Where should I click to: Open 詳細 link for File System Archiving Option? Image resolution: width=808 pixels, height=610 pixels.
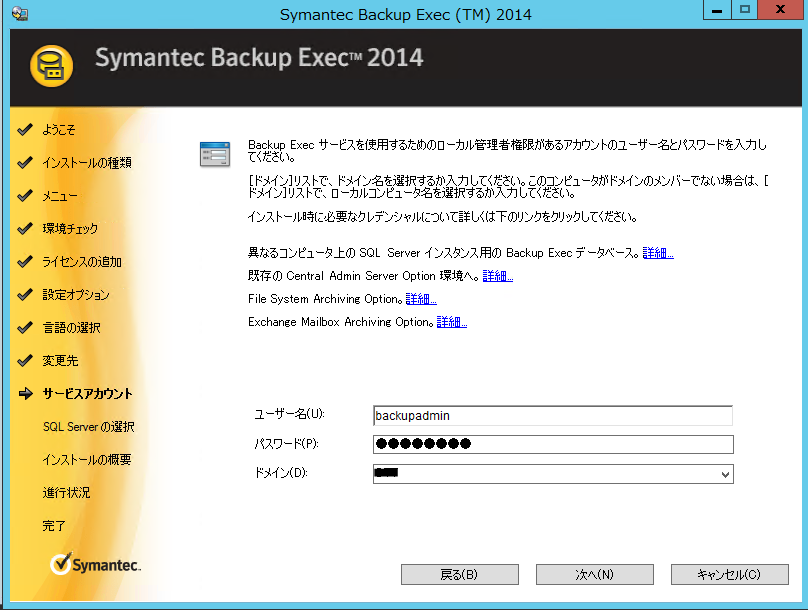point(421,299)
